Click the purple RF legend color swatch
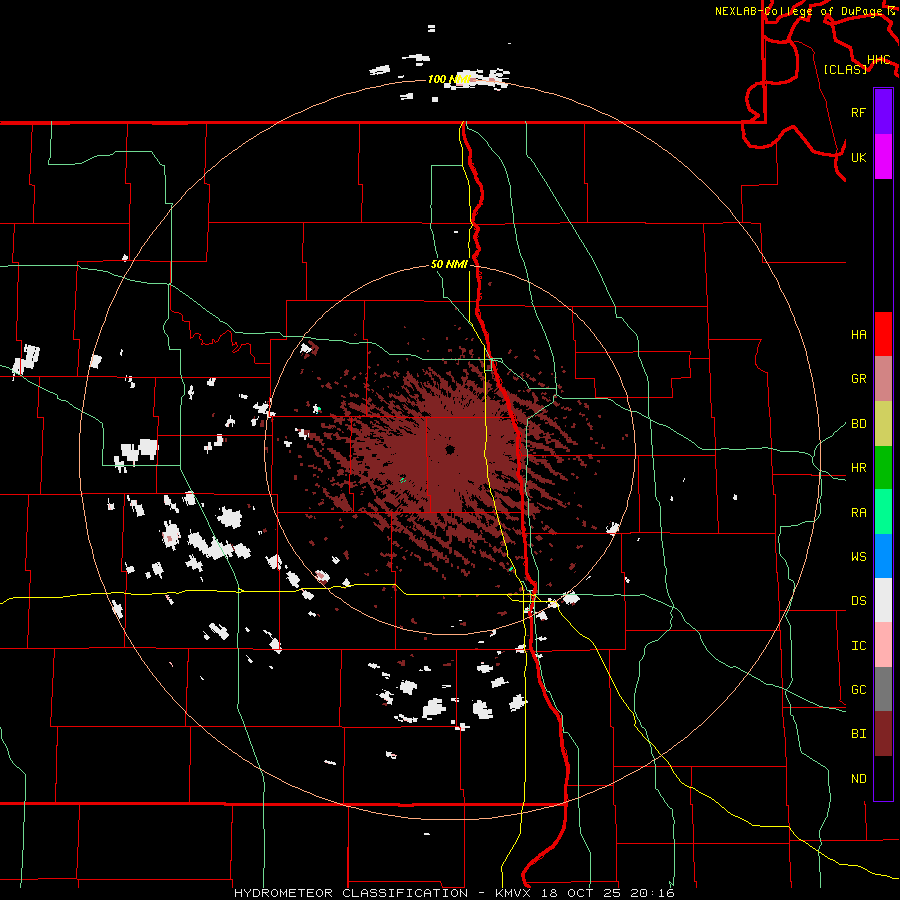This screenshot has width=900, height=900. click(883, 112)
